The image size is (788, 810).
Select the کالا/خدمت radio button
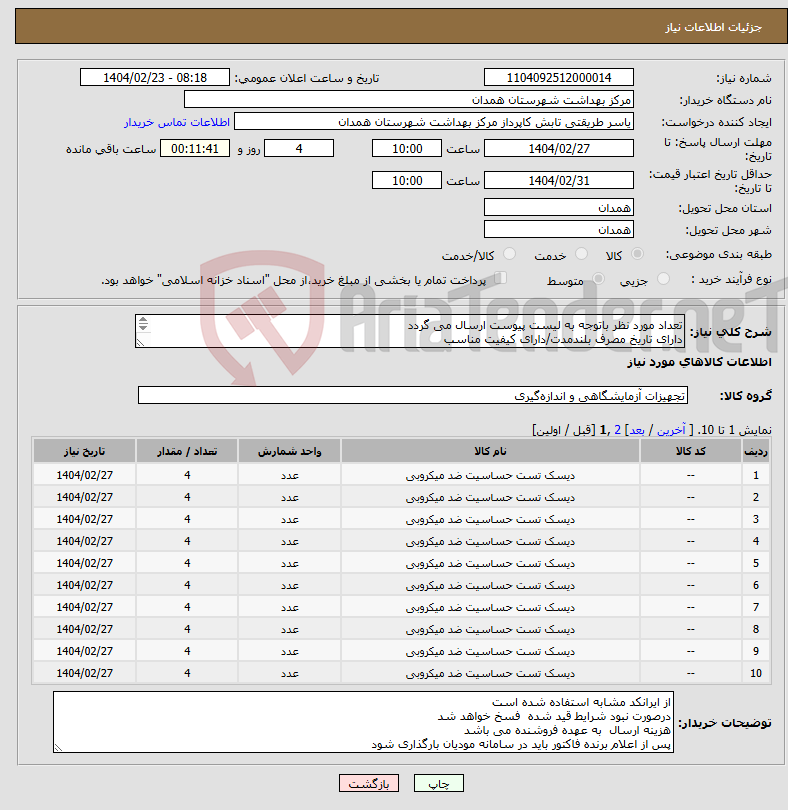pos(509,254)
